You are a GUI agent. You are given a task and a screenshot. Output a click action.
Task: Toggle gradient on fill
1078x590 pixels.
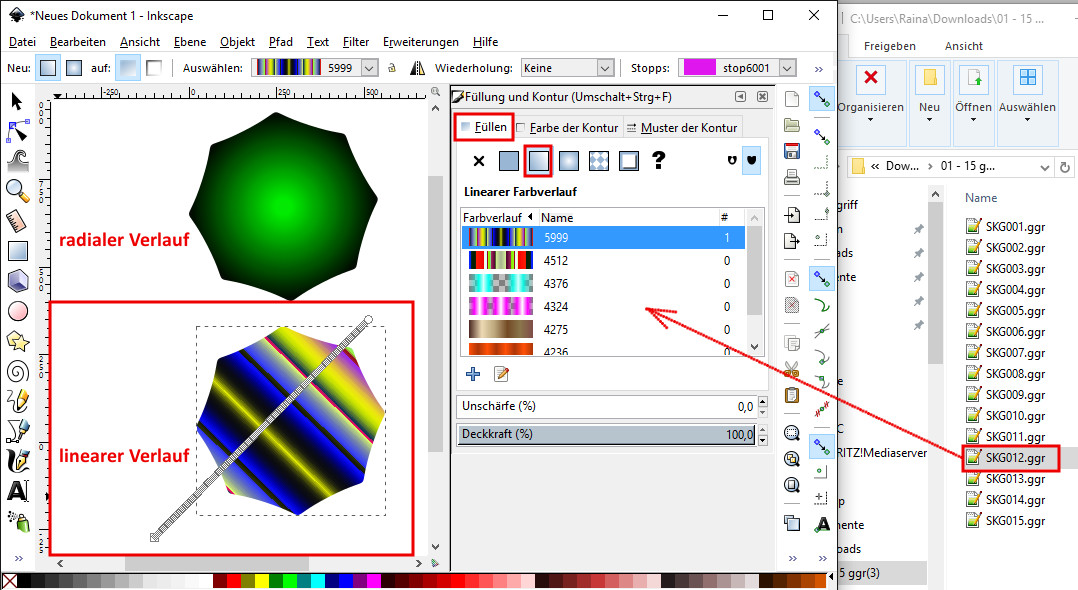coord(127,68)
